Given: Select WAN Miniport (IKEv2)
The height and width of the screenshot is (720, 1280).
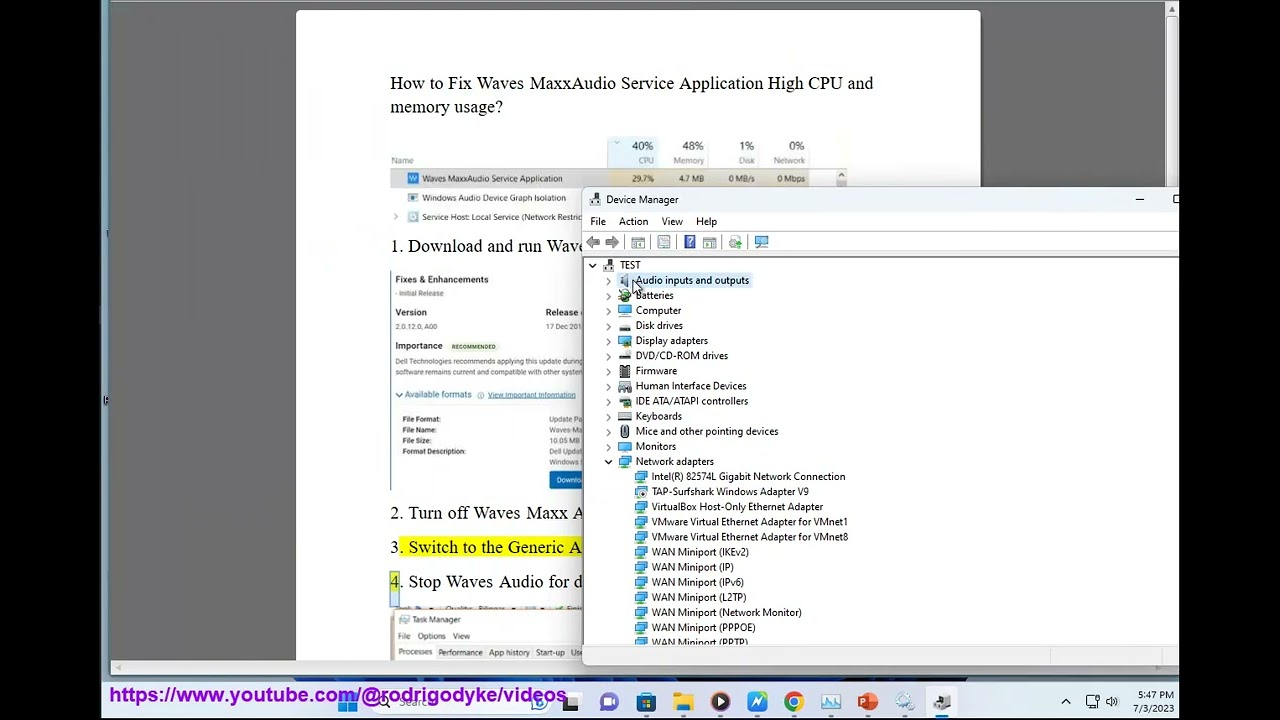Looking at the screenshot, I should tap(700, 552).
